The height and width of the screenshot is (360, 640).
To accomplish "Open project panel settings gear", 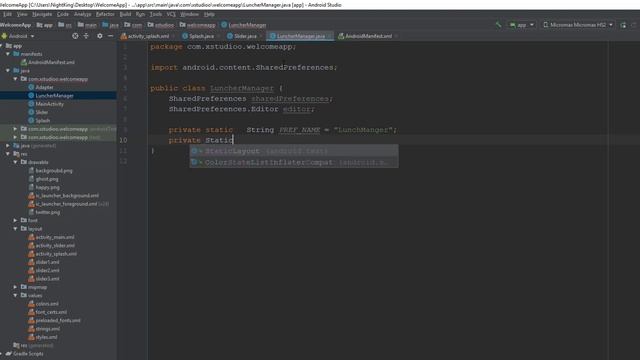I will coord(100,36).
